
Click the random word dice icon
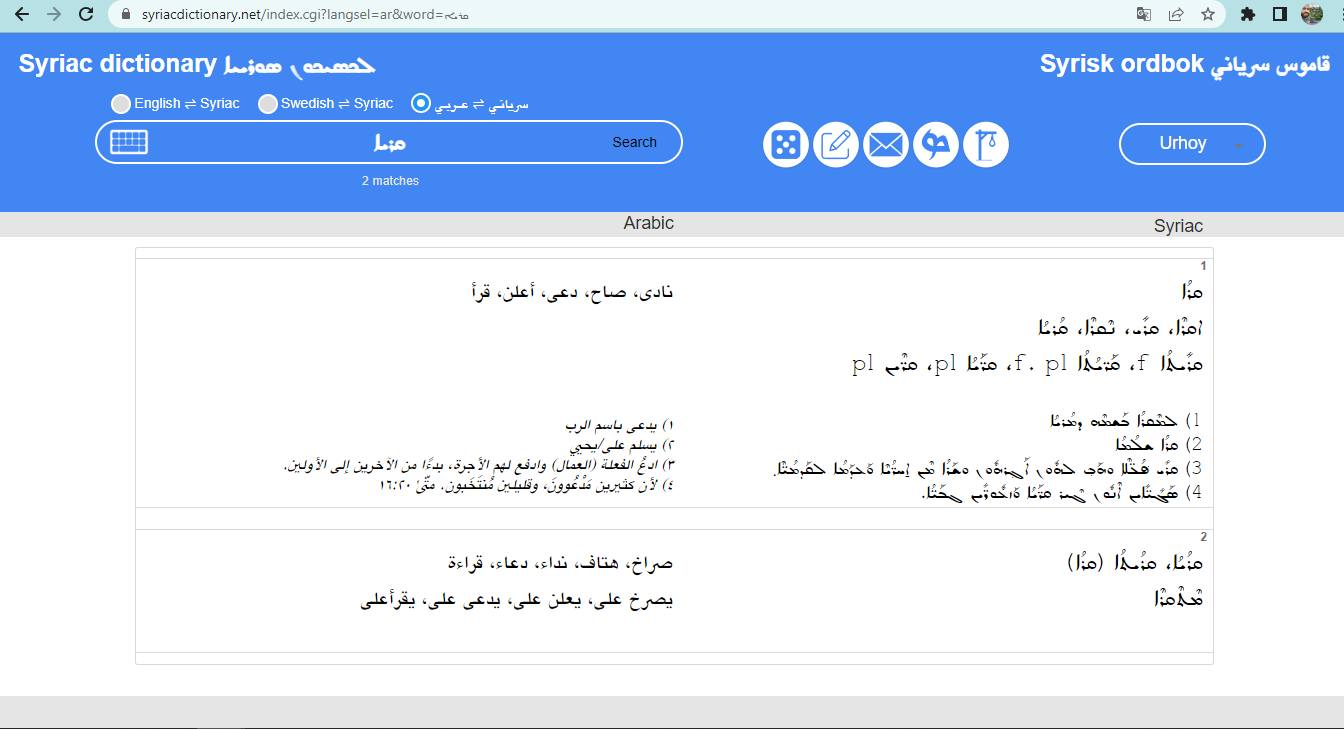pos(785,145)
